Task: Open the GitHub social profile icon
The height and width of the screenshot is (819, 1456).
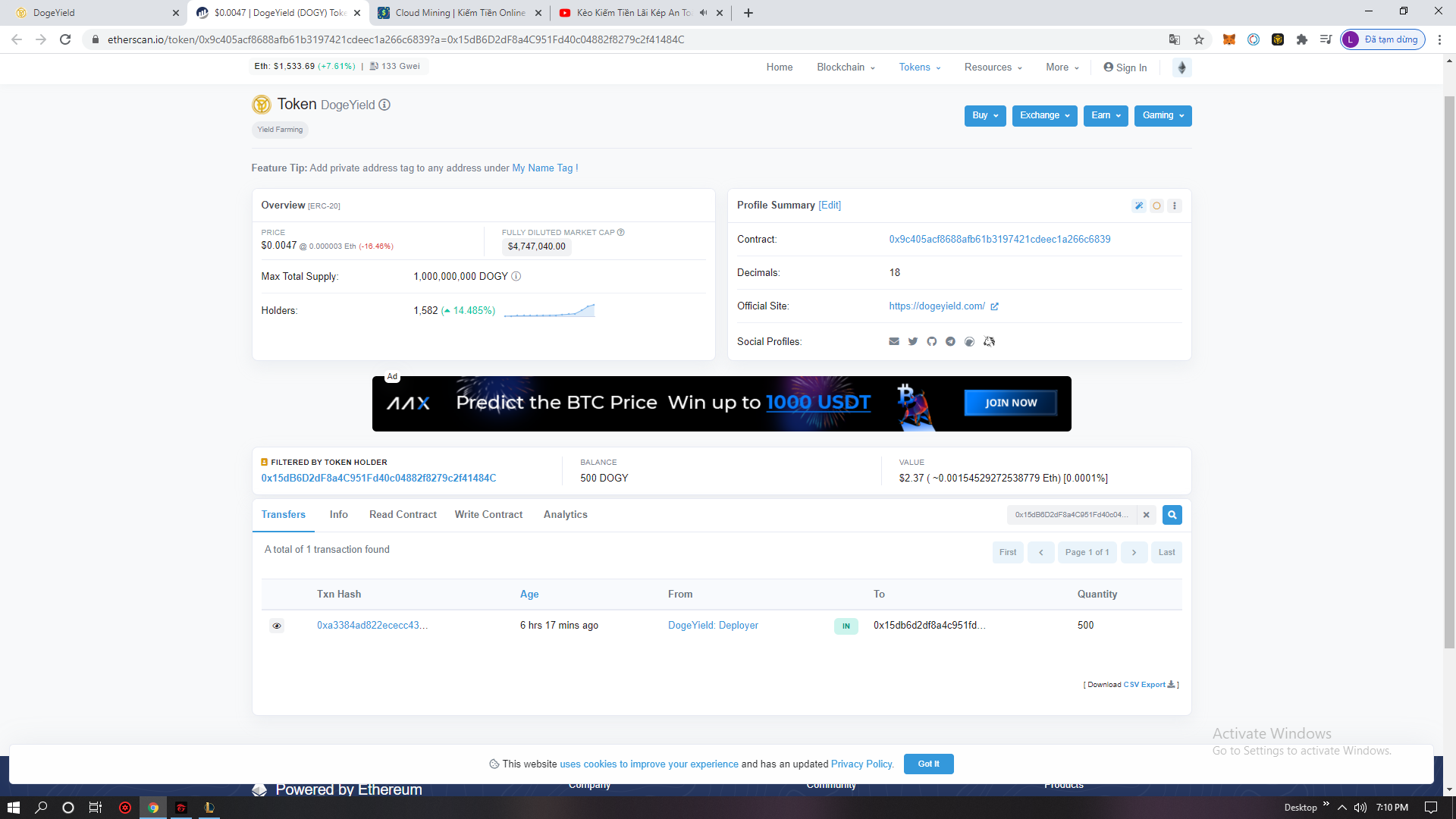Action: [x=932, y=342]
